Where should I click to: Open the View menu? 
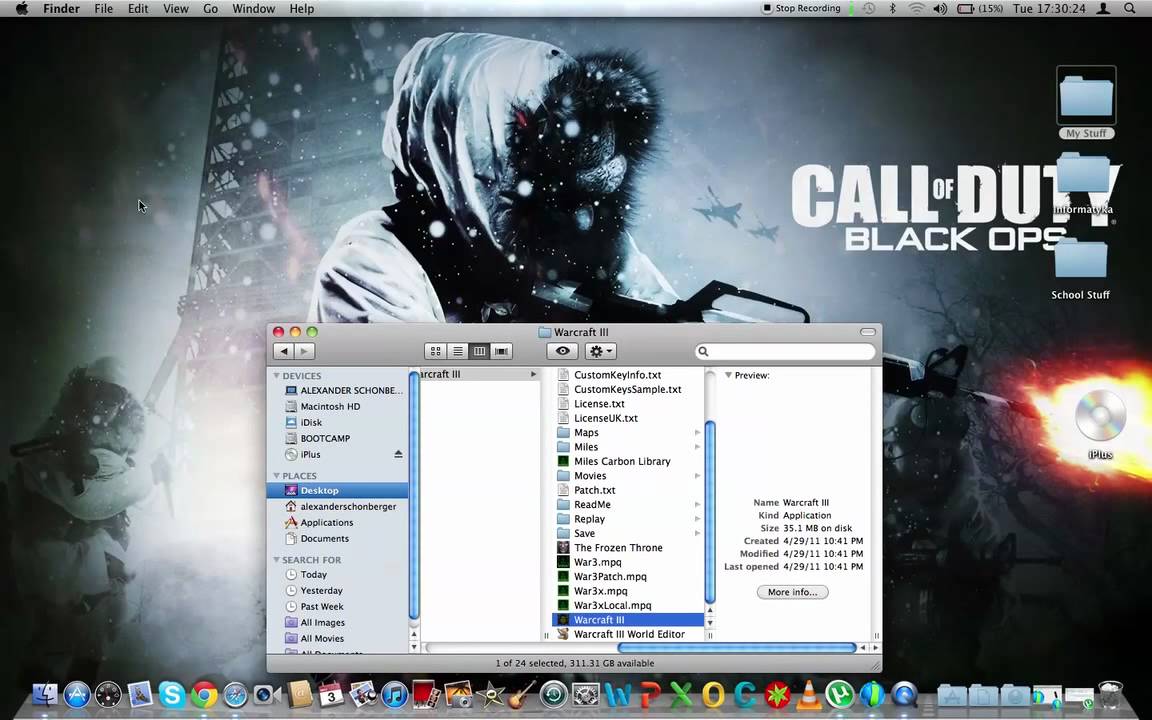click(x=176, y=9)
